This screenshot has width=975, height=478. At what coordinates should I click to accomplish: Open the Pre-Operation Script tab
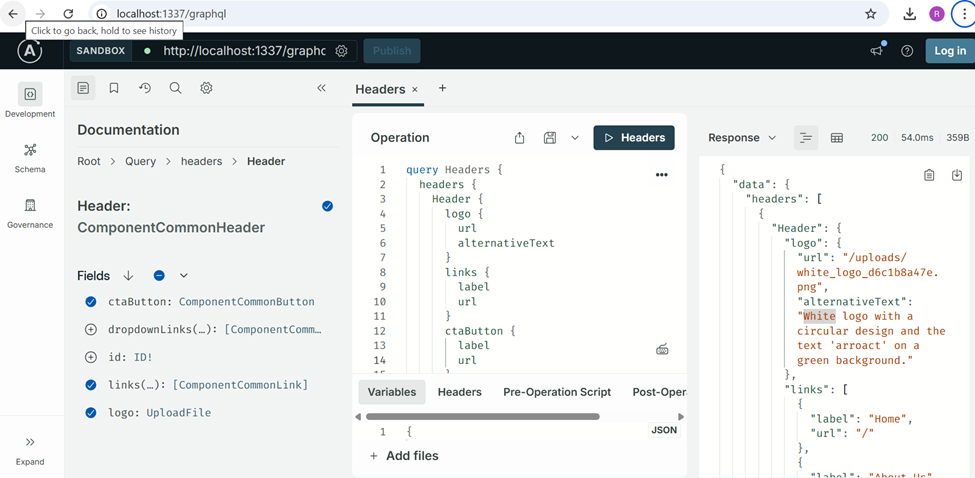click(557, 392)
